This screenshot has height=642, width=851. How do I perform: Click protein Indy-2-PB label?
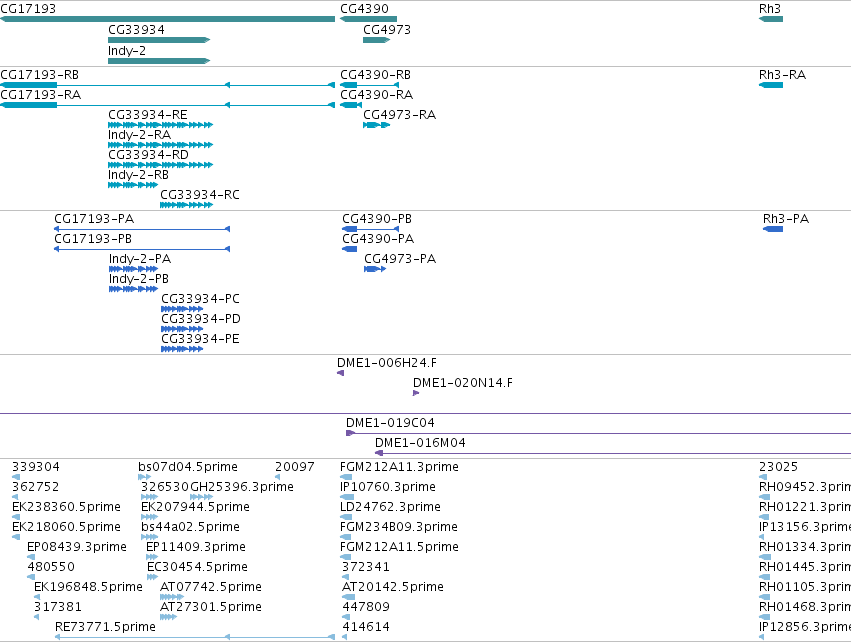click(x=139, y=279)
